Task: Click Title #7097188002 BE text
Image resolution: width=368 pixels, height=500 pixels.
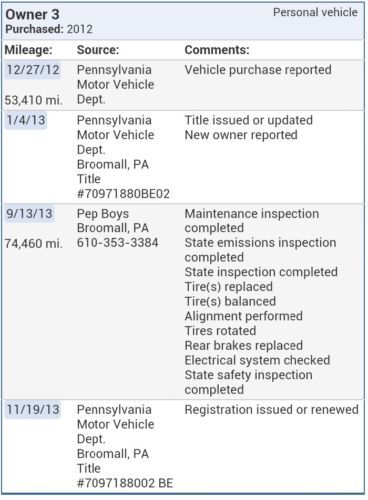Action: pos(125,476)
